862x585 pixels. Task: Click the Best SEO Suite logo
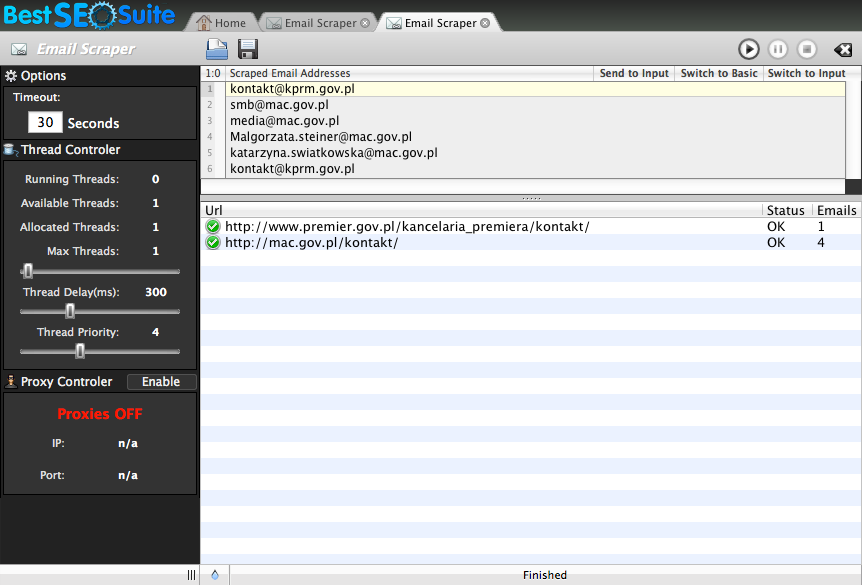[89, 15]
